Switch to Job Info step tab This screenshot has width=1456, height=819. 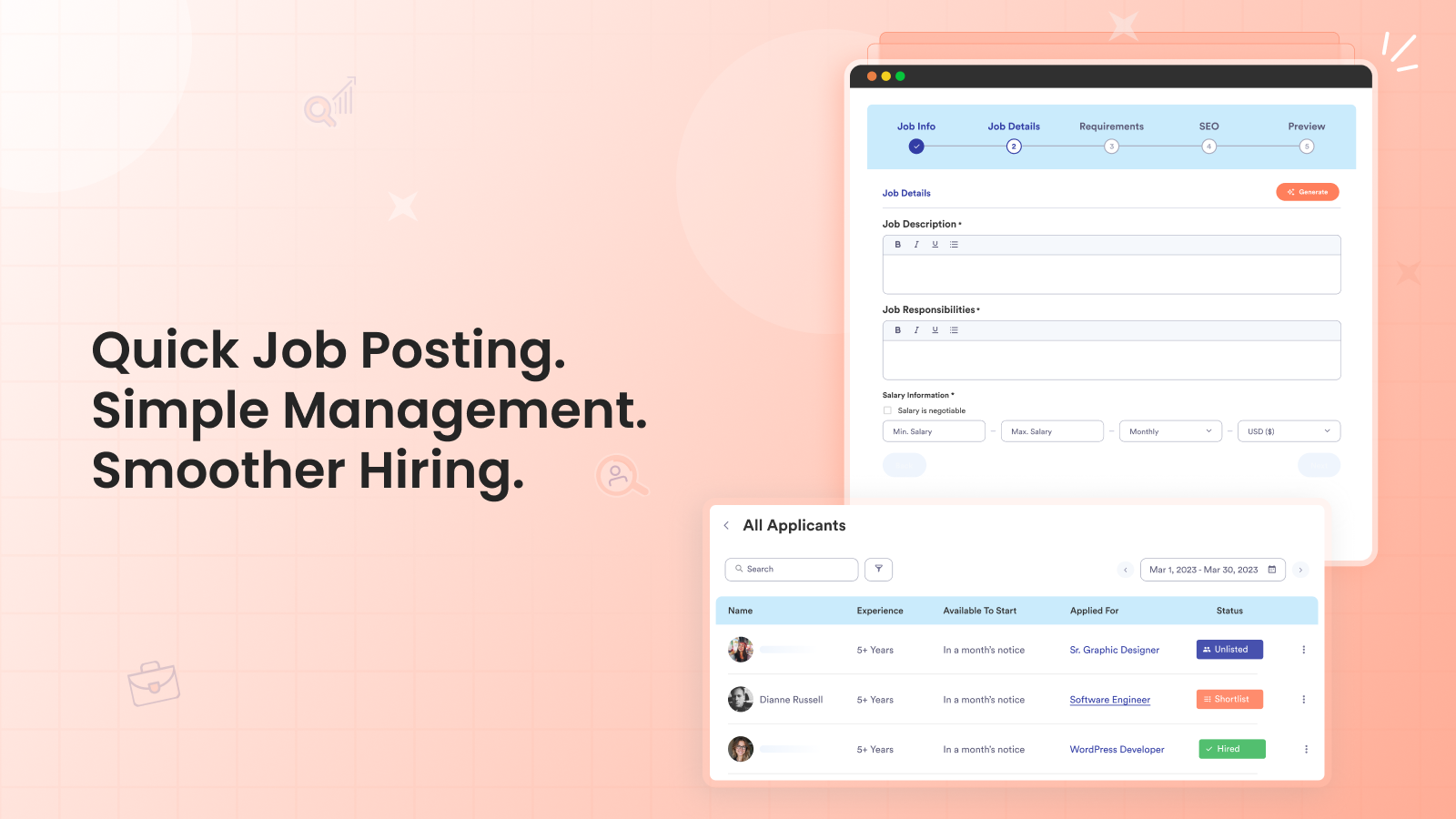916,126
